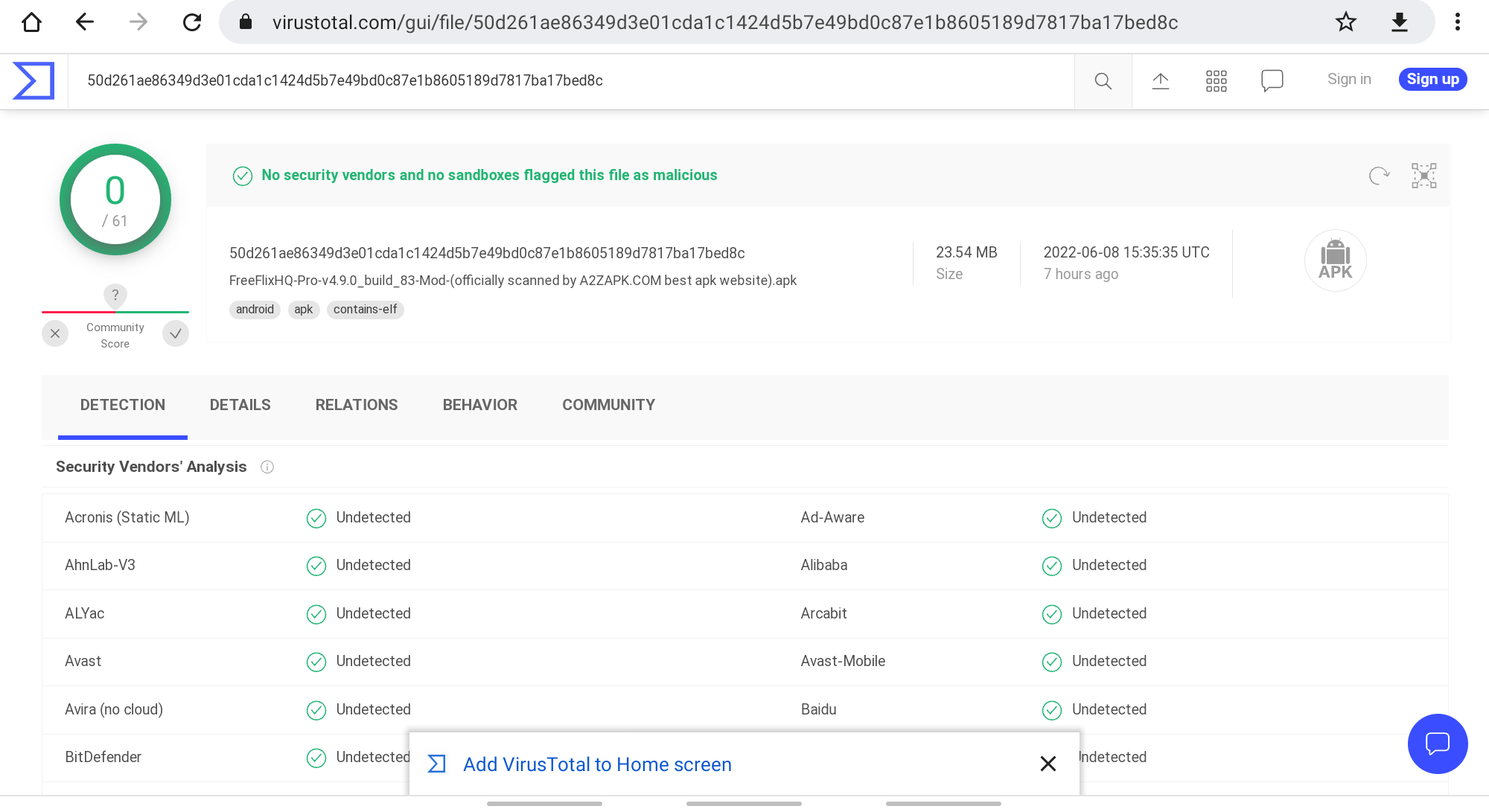Viewport: 1489px width, 812px height.
Task: Open the BEHAVIOR tab
Action: pos(479,405)
